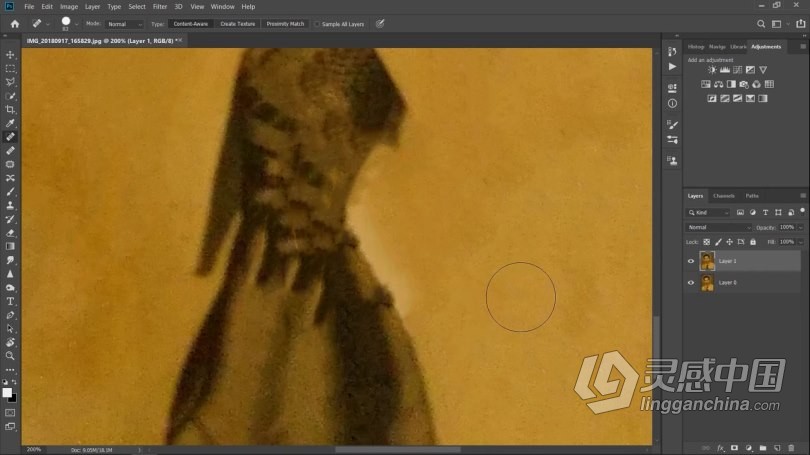The height and width of the screenshot is (455, 810).
Task: Select the Quick Selection tool
Action: pos(10,96)
